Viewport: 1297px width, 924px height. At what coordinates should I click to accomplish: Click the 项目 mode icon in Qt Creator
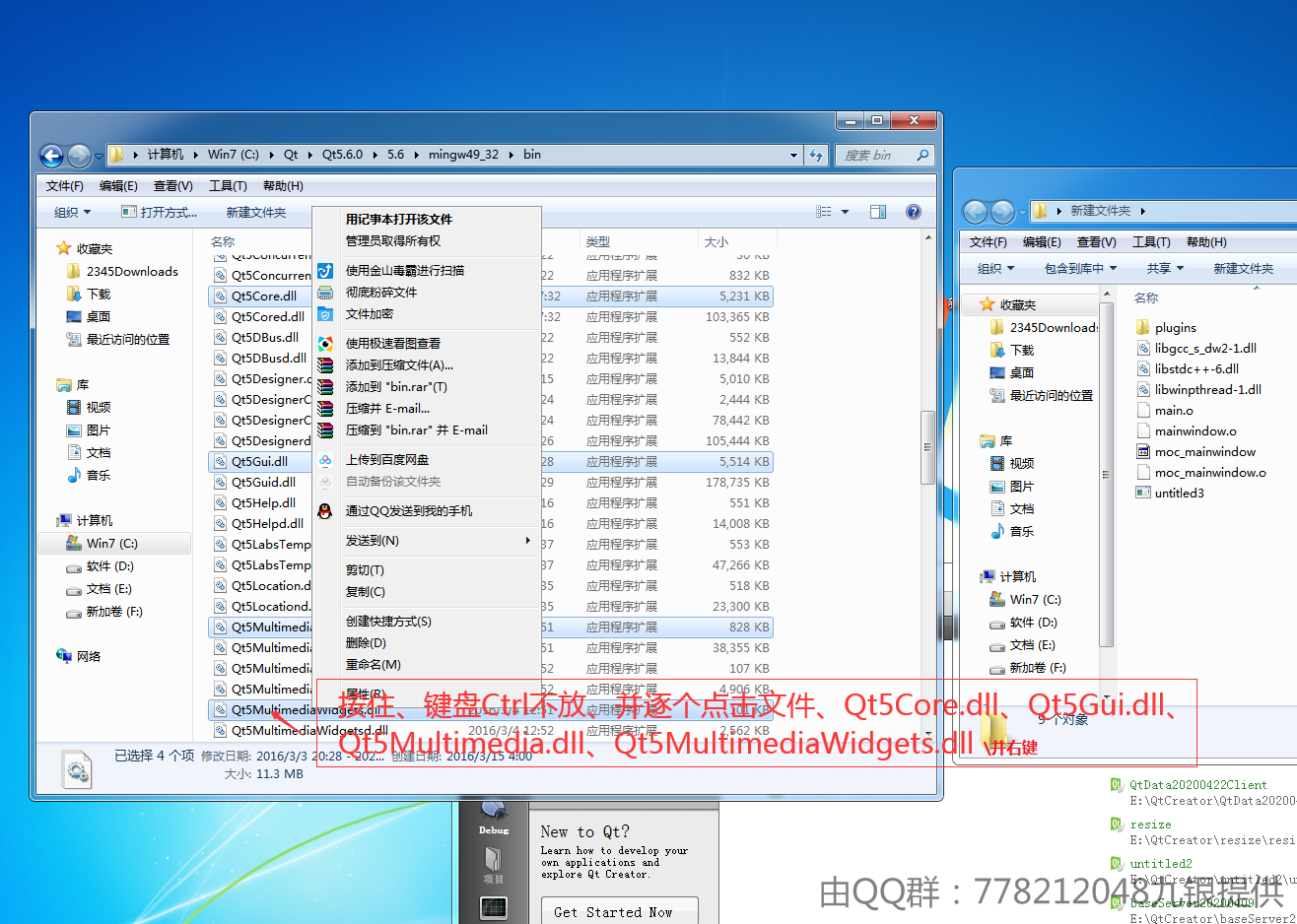[x=494, y=864]
